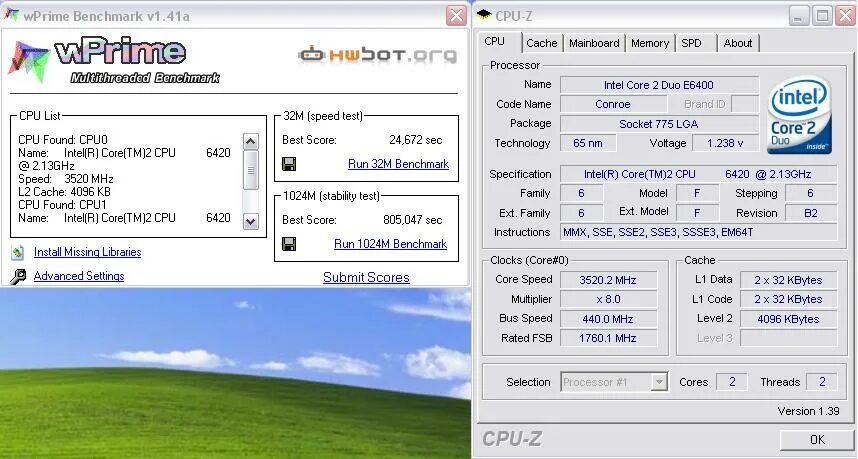Click the L1 Data value 2 x 32 KBytes

click(789, 280)
